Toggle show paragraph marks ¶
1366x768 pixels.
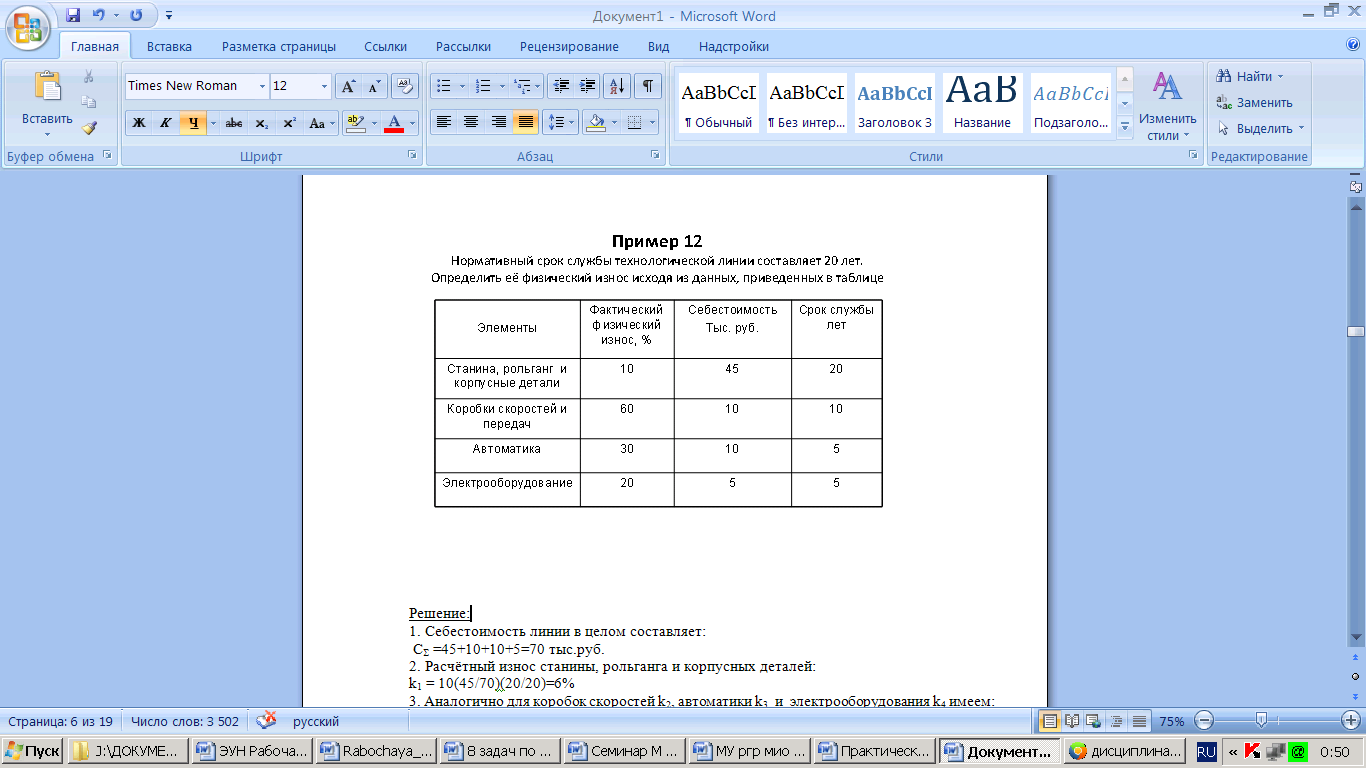[x=648, y=86]
